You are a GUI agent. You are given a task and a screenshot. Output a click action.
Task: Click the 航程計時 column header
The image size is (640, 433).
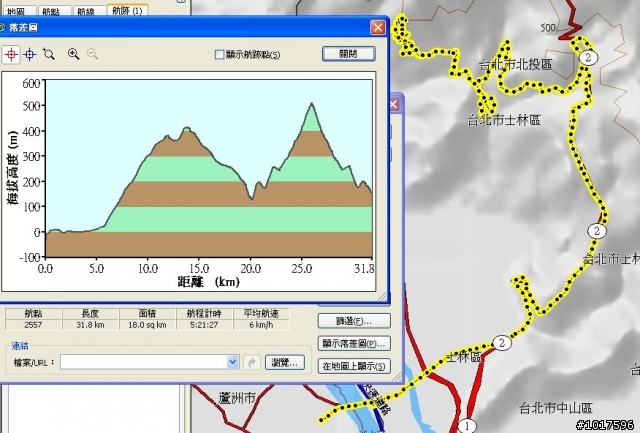click(x=204, y=313)
